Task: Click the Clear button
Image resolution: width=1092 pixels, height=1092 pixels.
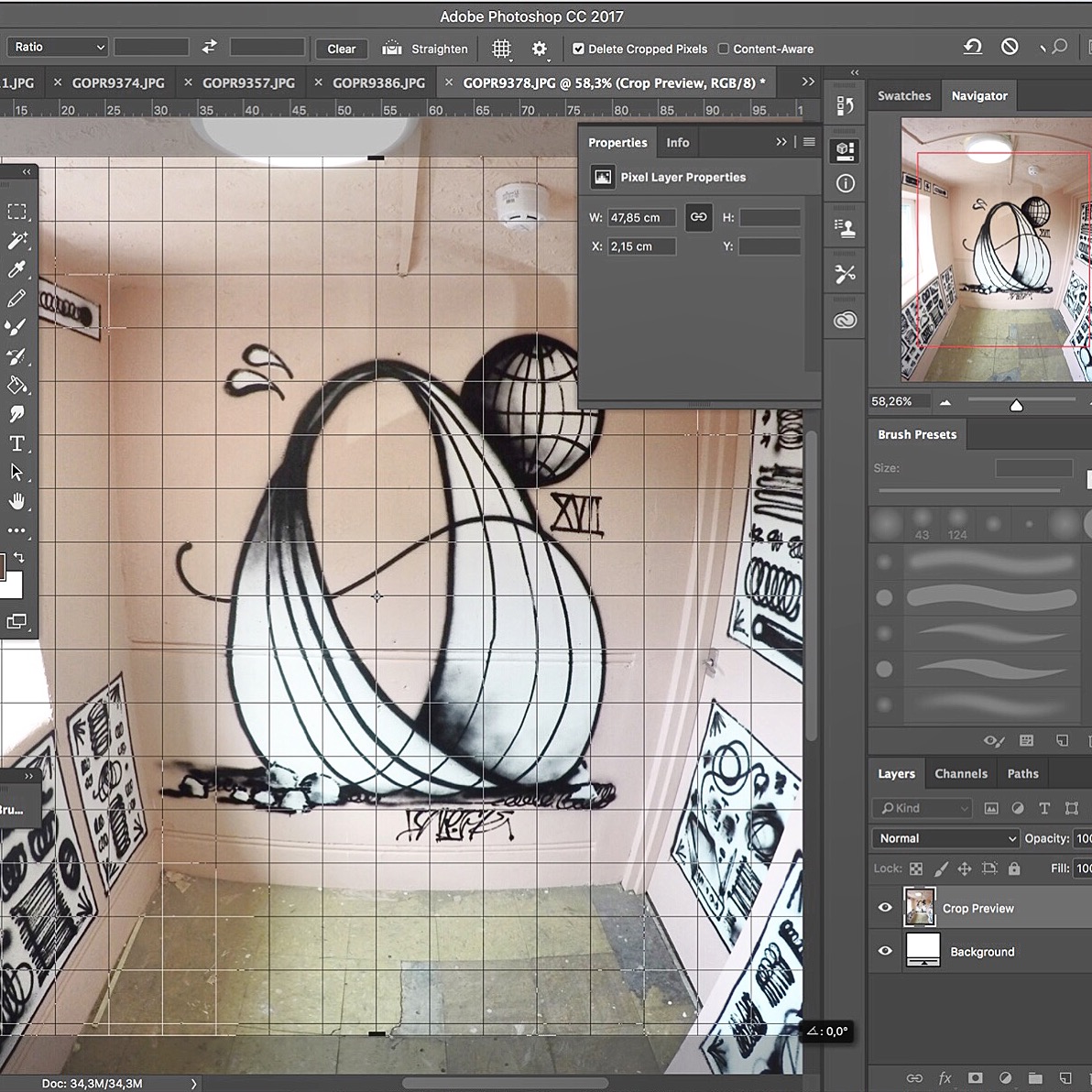Action: click(x=341, y=49)
